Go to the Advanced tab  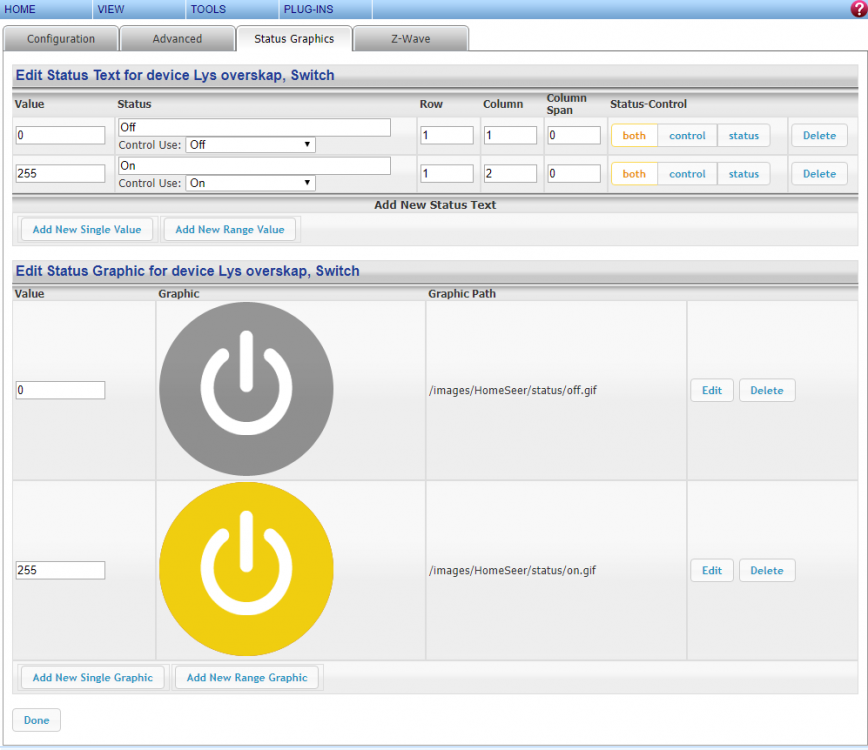(x=177, y=39)
